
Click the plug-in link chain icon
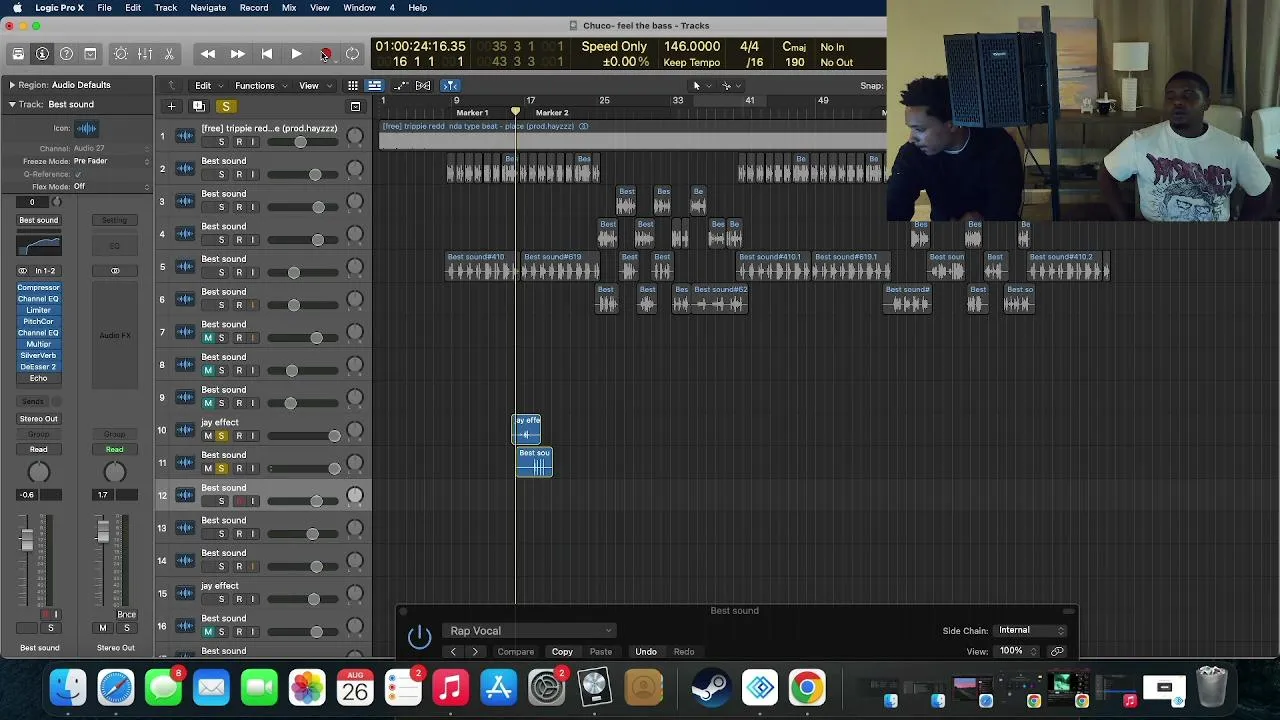point(1057,652)
